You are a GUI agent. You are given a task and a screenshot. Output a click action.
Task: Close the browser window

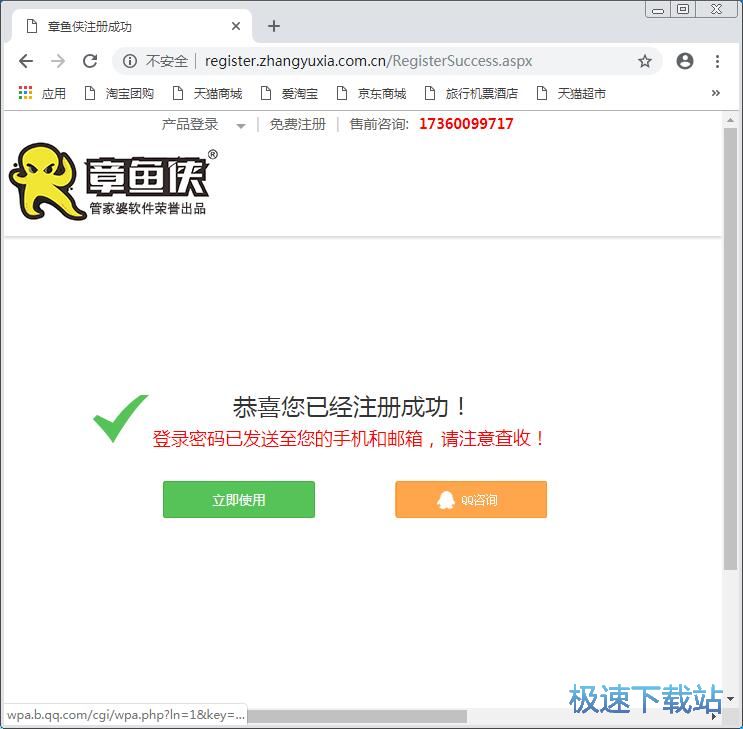(x=716, y=9)
